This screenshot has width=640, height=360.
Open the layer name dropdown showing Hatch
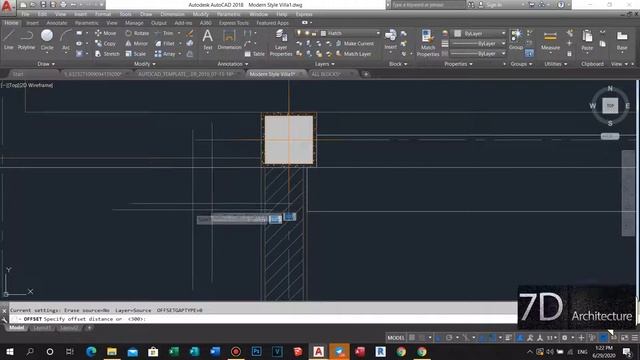[349, 33]
